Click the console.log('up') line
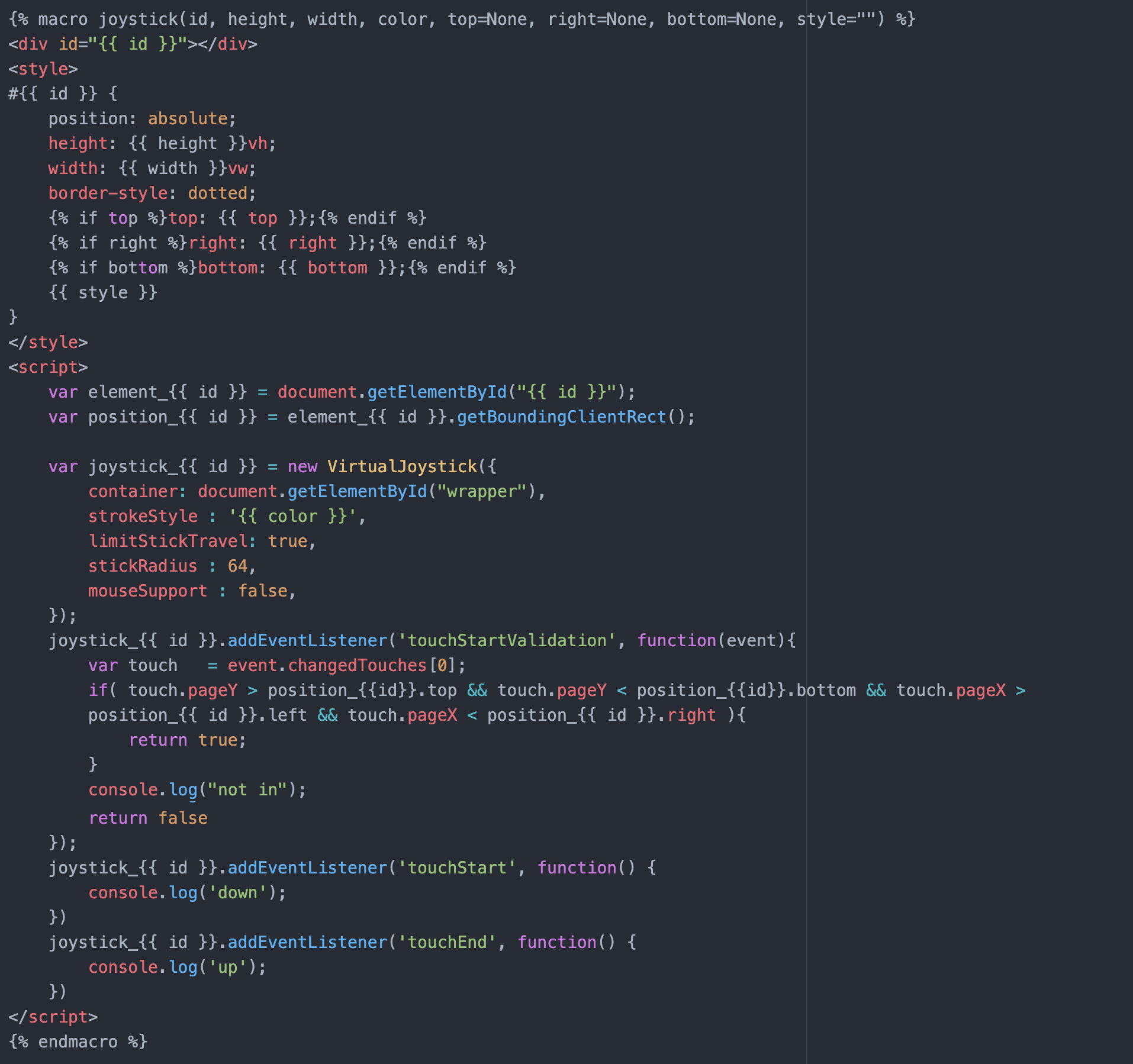 coord(177,968)
